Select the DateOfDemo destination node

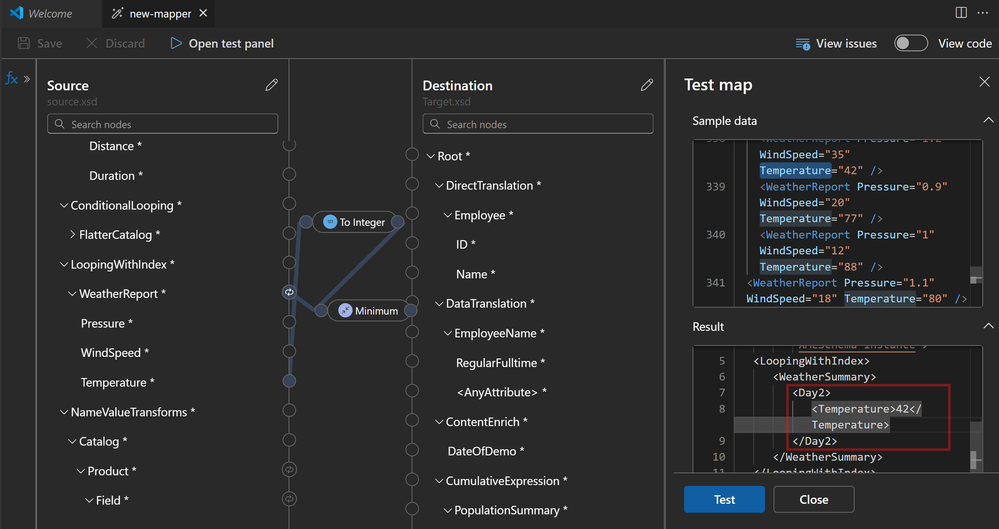tap(486, 451)
